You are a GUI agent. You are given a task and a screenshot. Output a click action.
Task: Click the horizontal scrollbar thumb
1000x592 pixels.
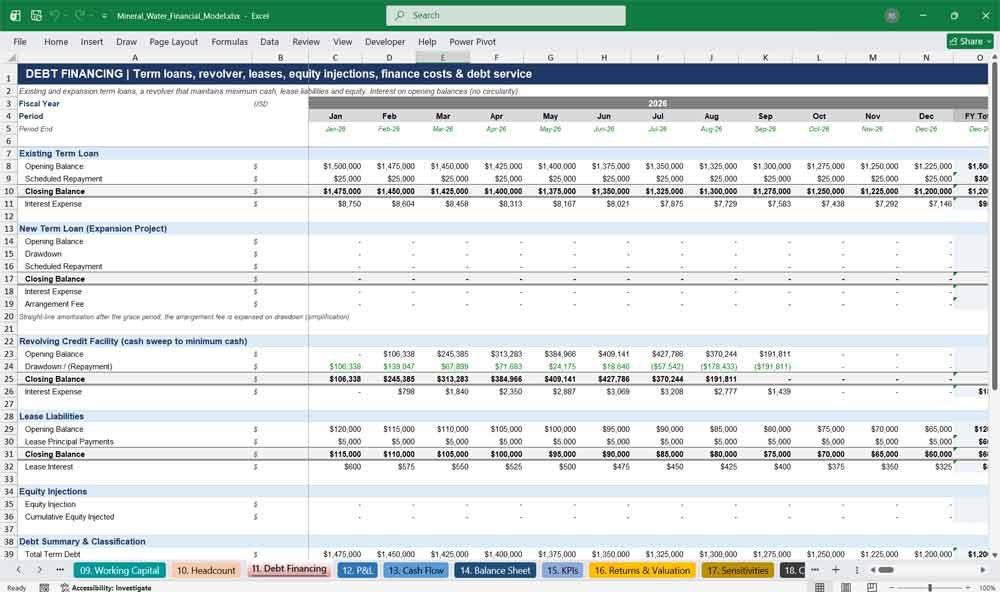point(886,570)
